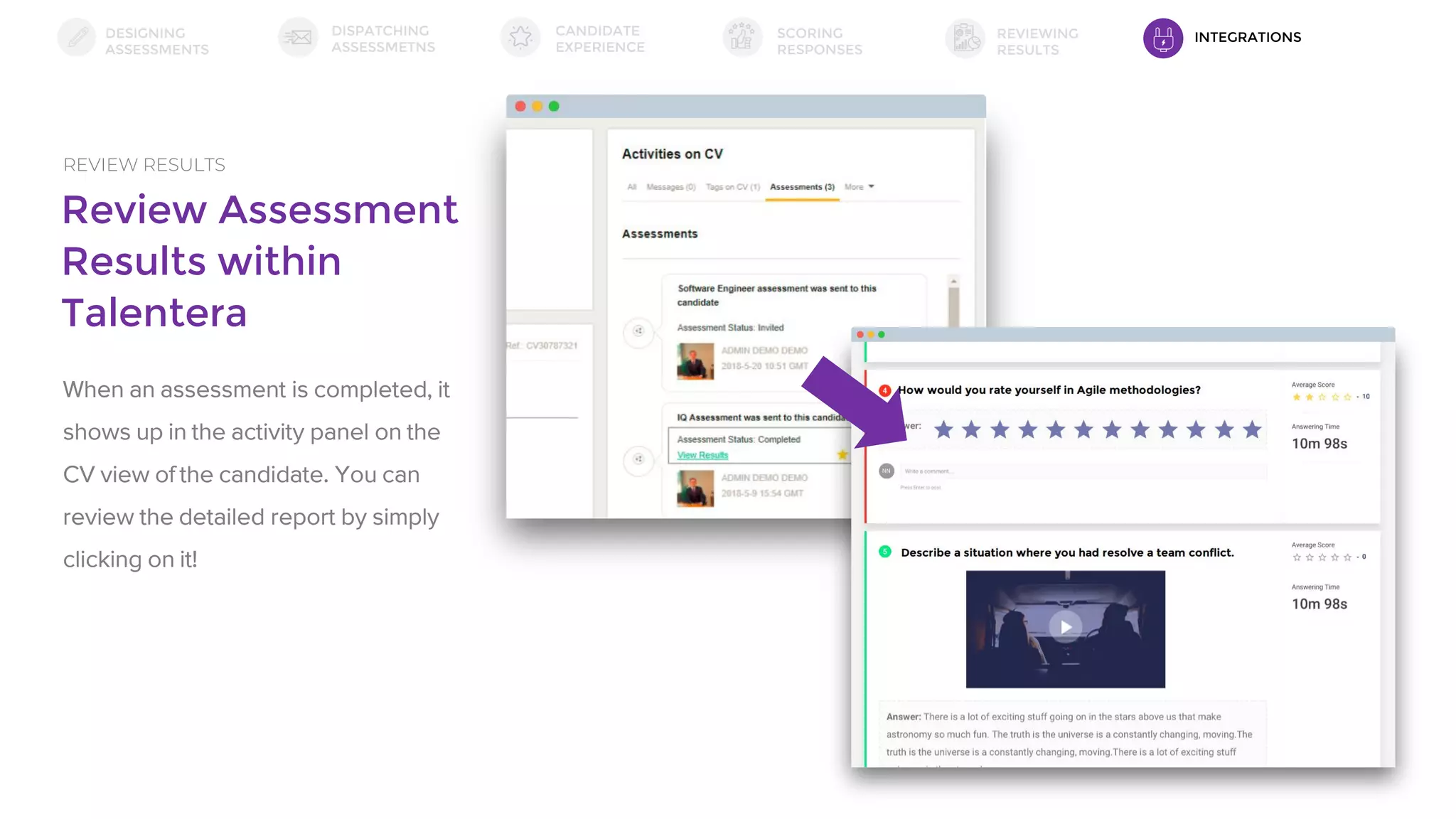Click the Answering Time 10m 98s under Agile question
Viewport: 1456px width, 819px height.
click(1319, 444)
